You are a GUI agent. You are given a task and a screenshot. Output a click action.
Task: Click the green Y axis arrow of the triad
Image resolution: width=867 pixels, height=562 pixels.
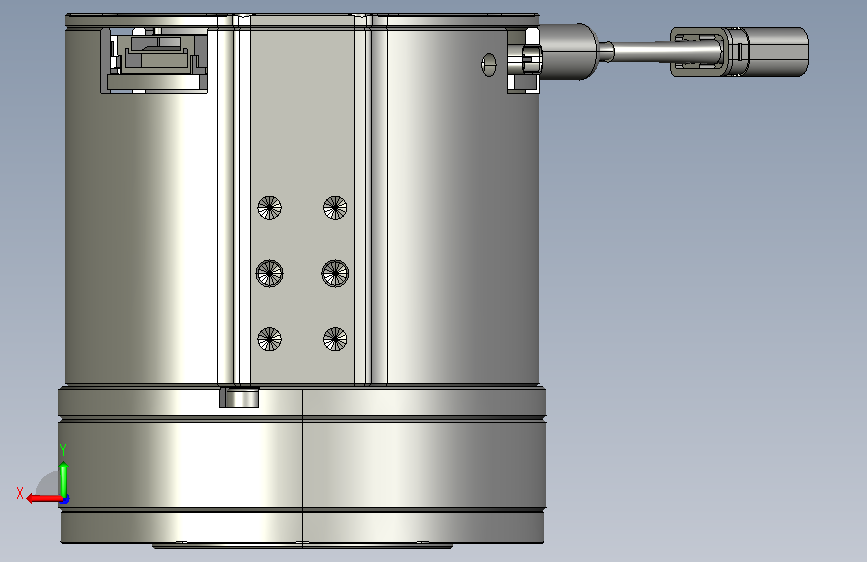tap(64, 479)
